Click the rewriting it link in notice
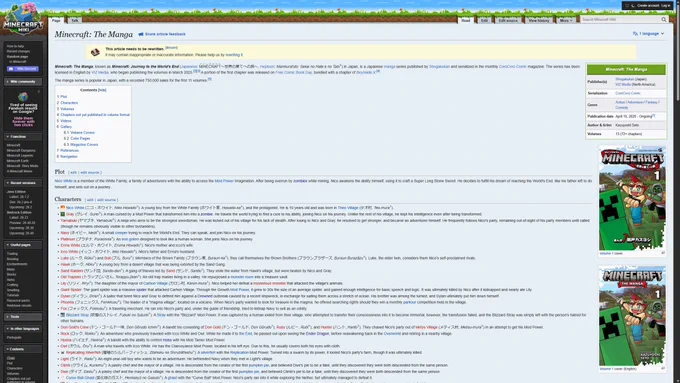Image resolution: width=680 pixels, height=383 pixels. (233, 55)
